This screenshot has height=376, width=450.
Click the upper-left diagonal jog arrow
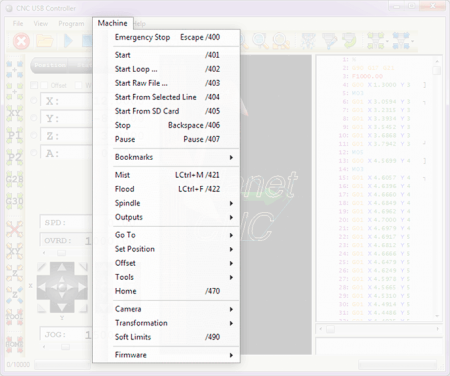(42, 267)
